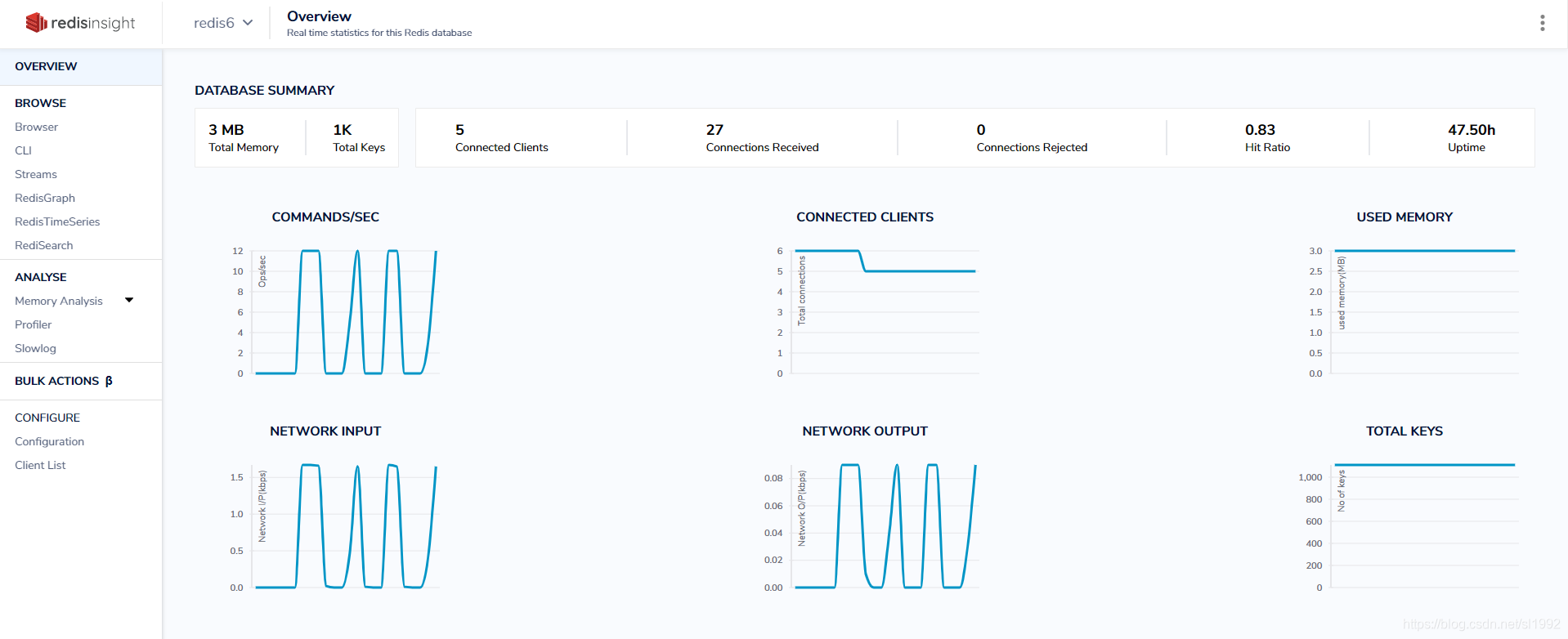Viewport: 1568px width, 639px height.
Task: Open the Slowlog page
Action: (x=35, y=348)
